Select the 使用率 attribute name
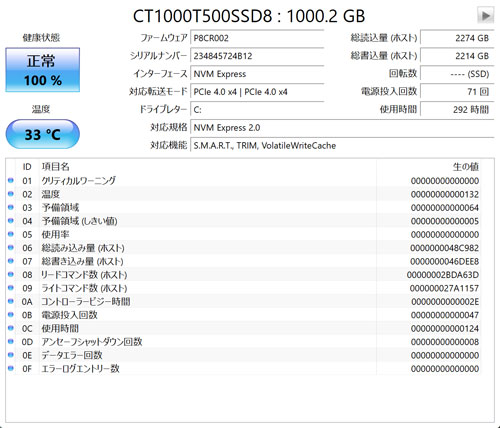The height and width of the screenshot is (428, 500). click(x=55, y=234)
